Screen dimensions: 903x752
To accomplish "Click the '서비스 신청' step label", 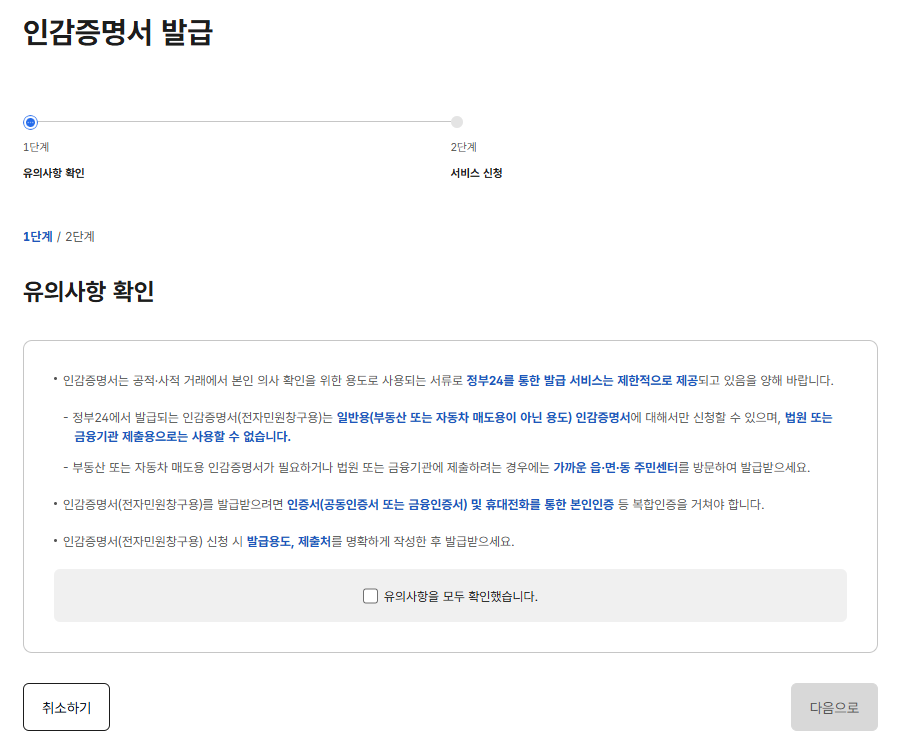I will pyautogui.click(x=476, y=173).
